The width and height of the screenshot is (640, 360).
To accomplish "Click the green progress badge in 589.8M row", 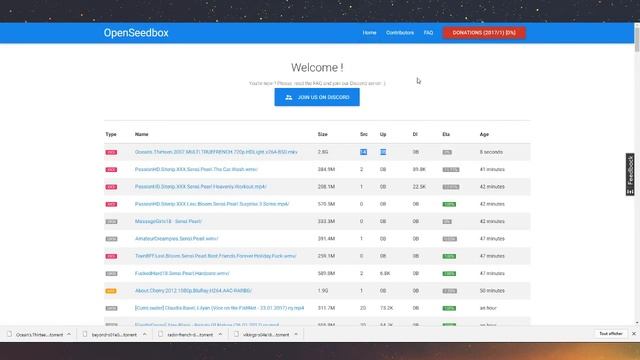I will (x=449, y=273).
